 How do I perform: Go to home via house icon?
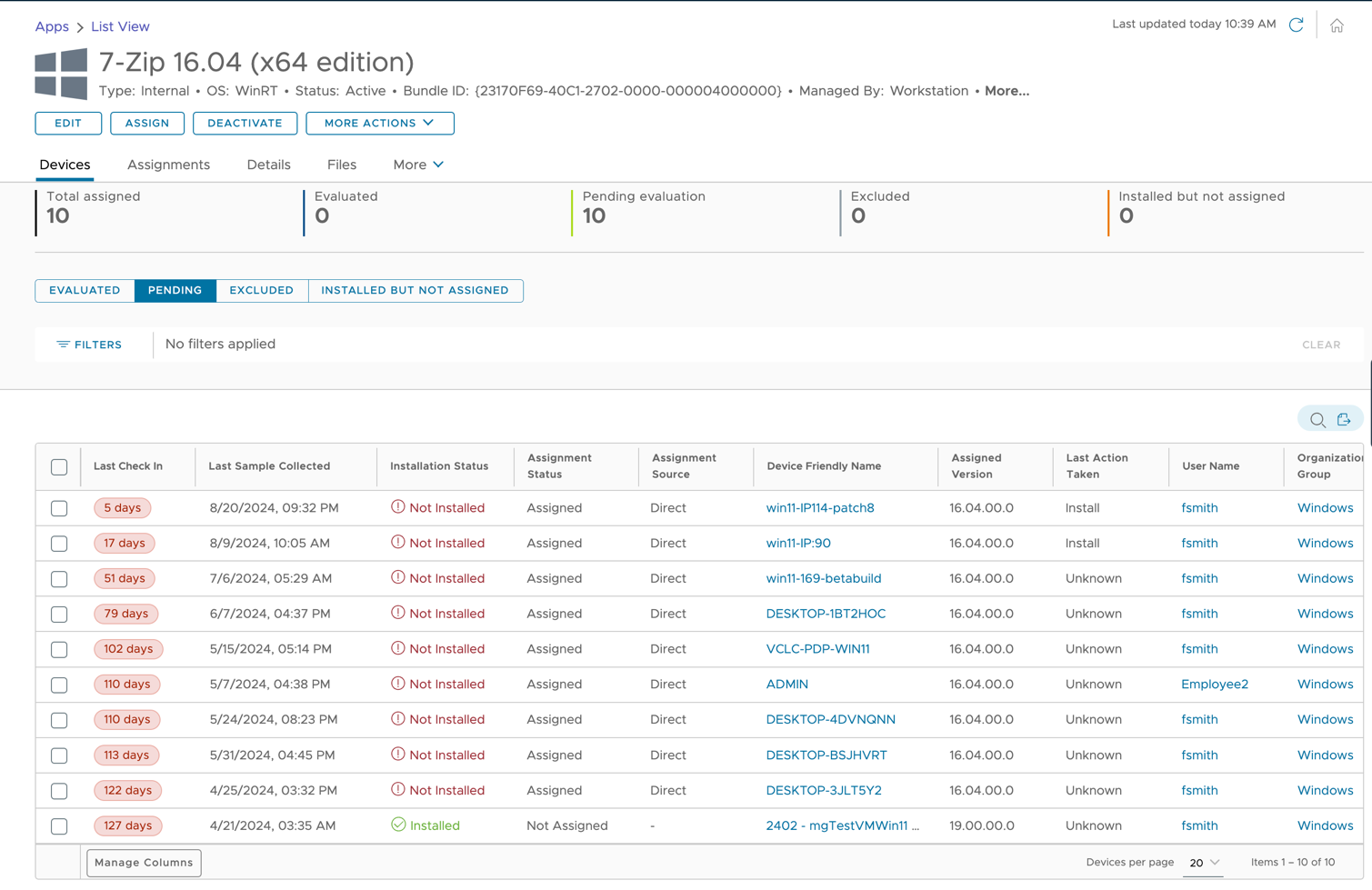point(1337,25)
